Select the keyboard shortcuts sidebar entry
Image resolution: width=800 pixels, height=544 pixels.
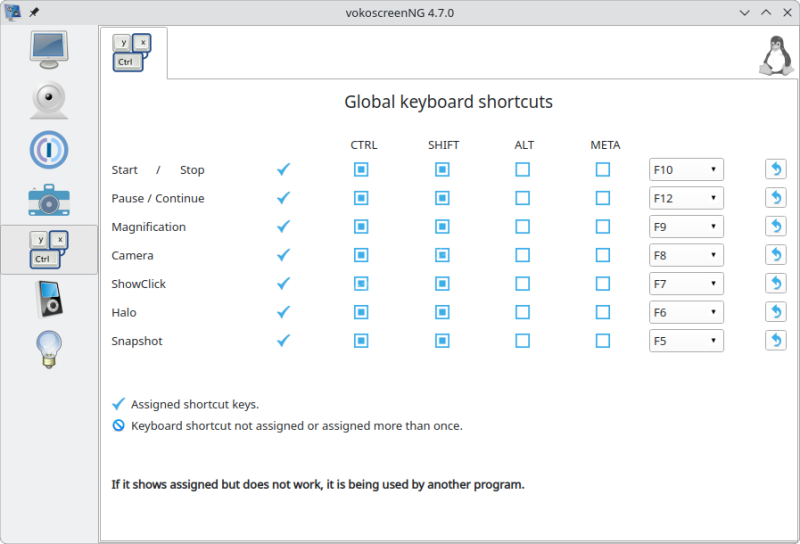[x=49, y=250]
